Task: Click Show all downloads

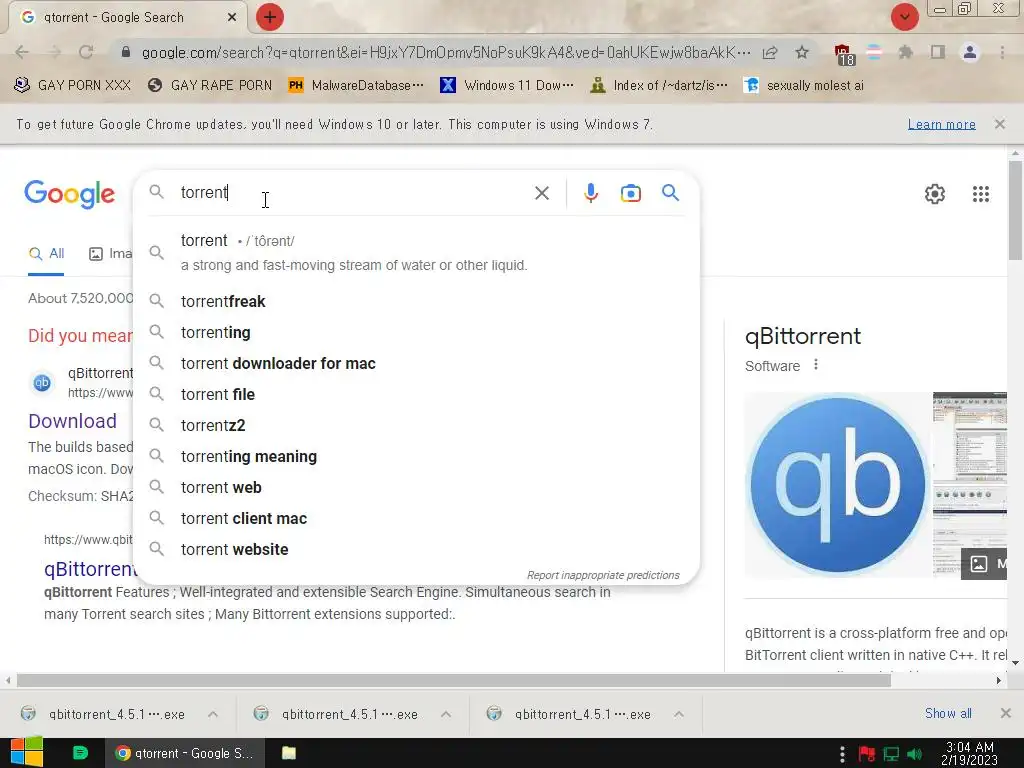Action: click(948, 713)
